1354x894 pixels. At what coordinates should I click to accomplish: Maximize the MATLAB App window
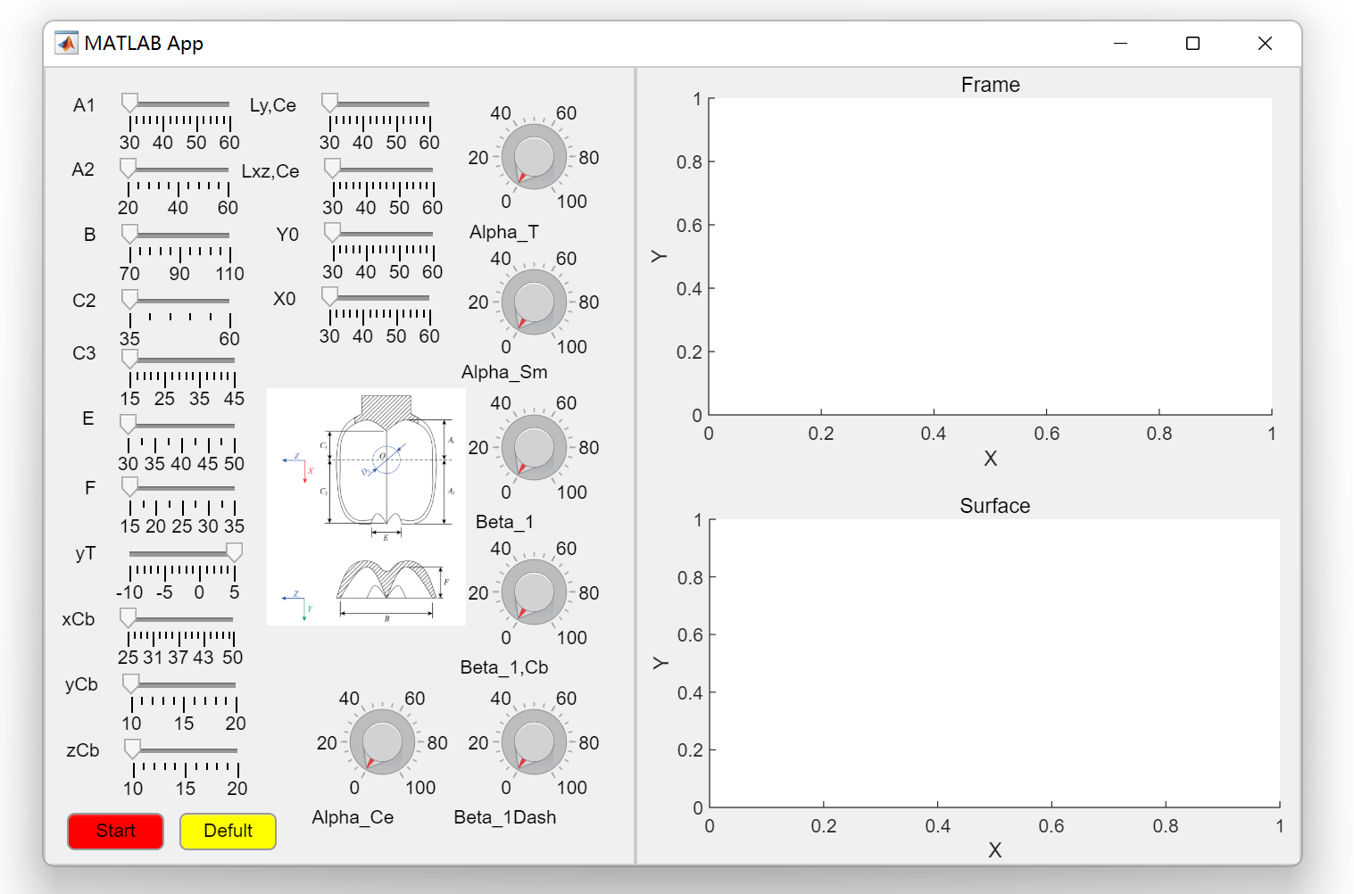click(x=1192, y=43)
